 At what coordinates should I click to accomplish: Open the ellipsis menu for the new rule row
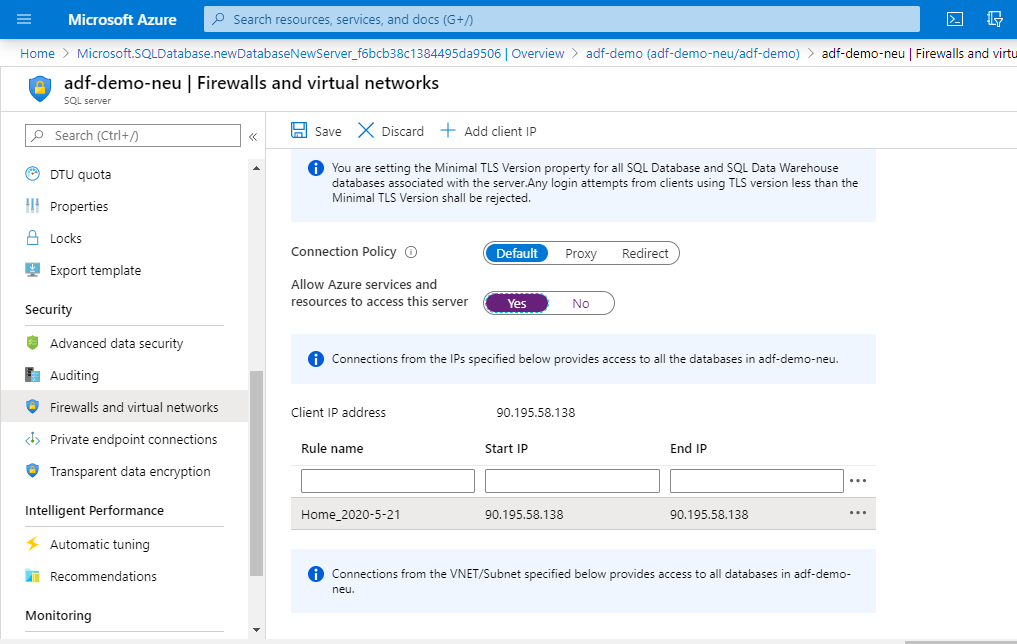pos(857,481)
